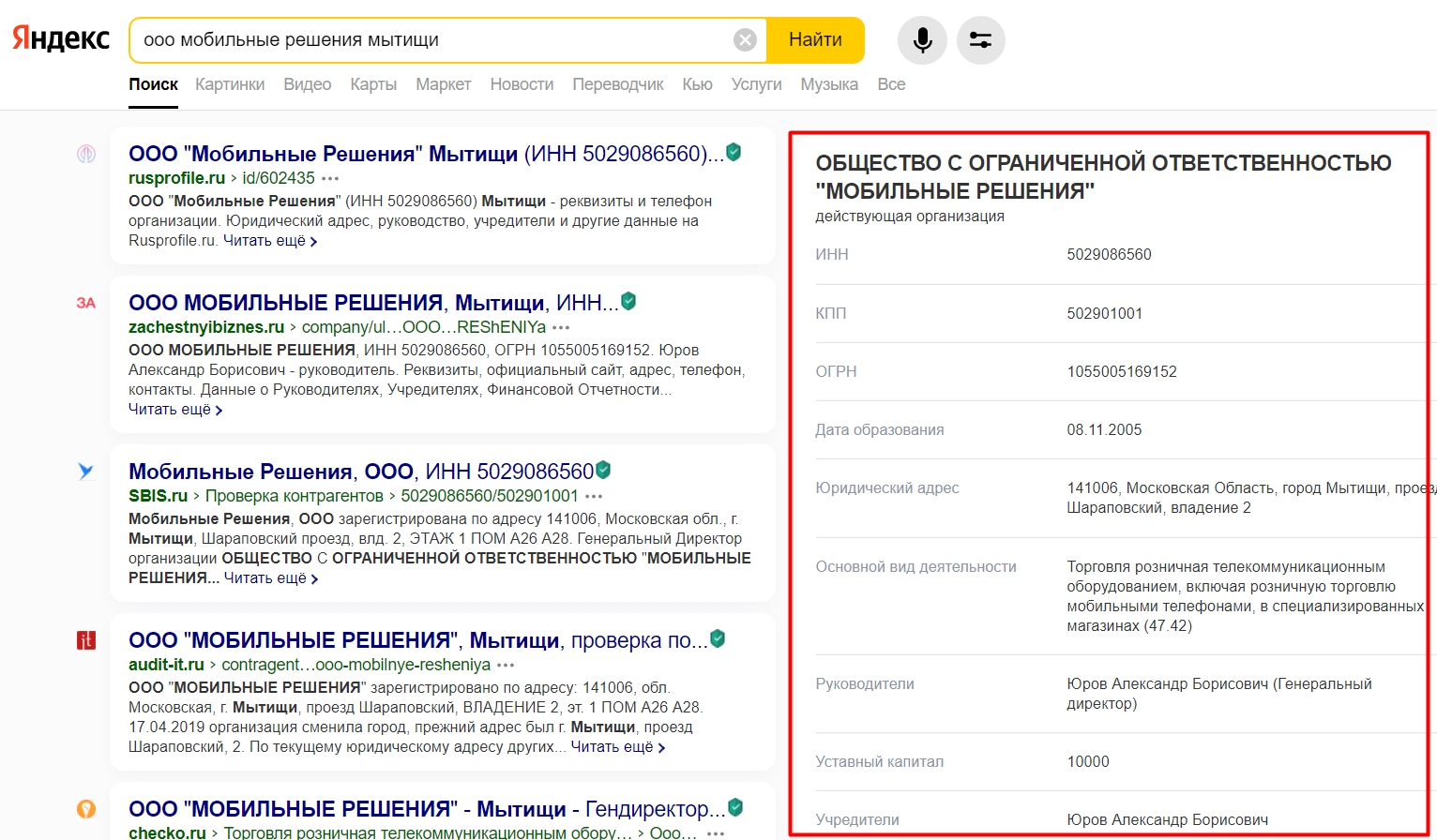
Task: Expand 'Читать ещё' in SBIS.ru snippet
Action: click(x=271, y=578)
